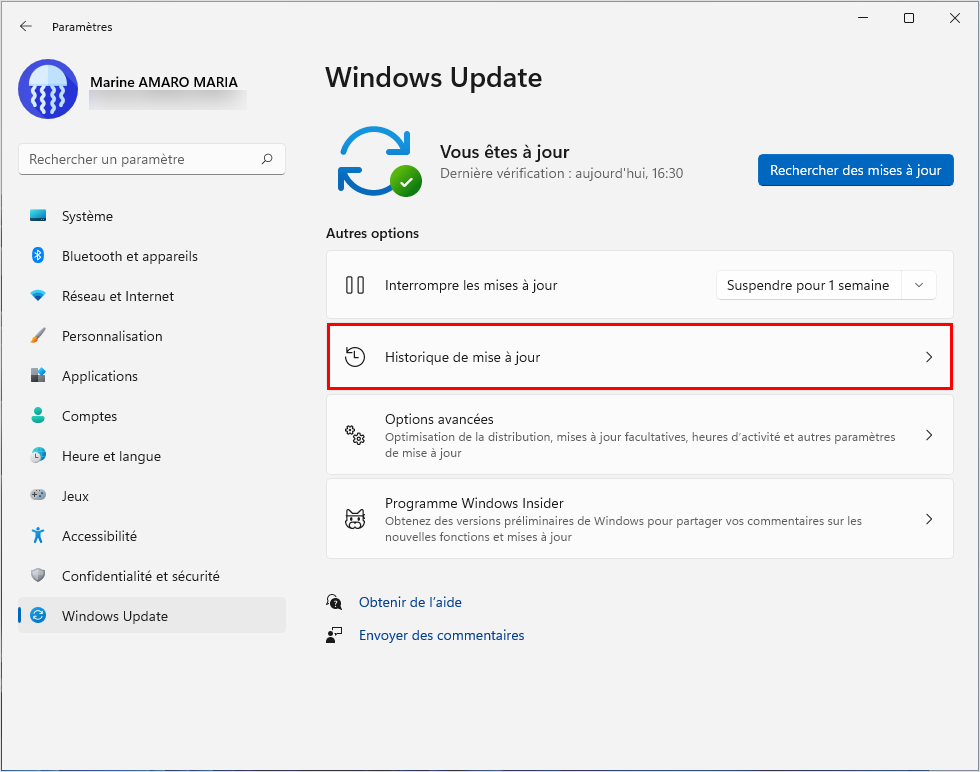Select Jeux category
This screenshot has height=772, width=980.
click(x=152, y=496)
